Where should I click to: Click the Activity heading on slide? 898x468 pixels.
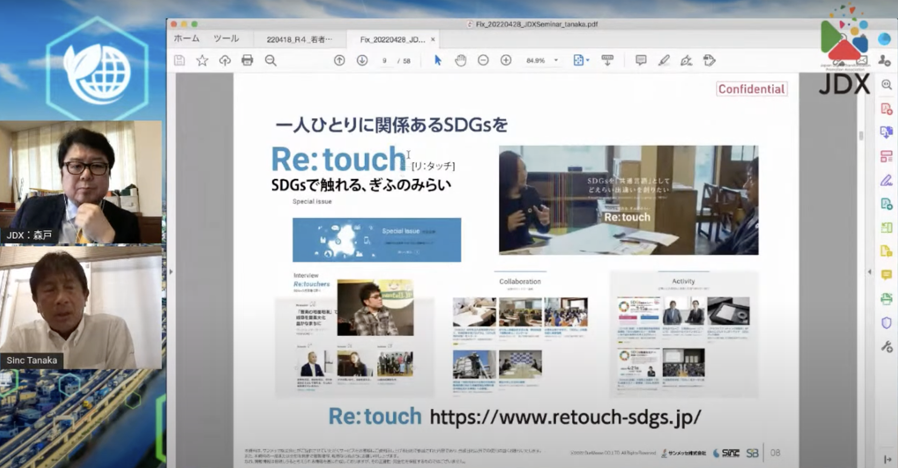[683, 281]
